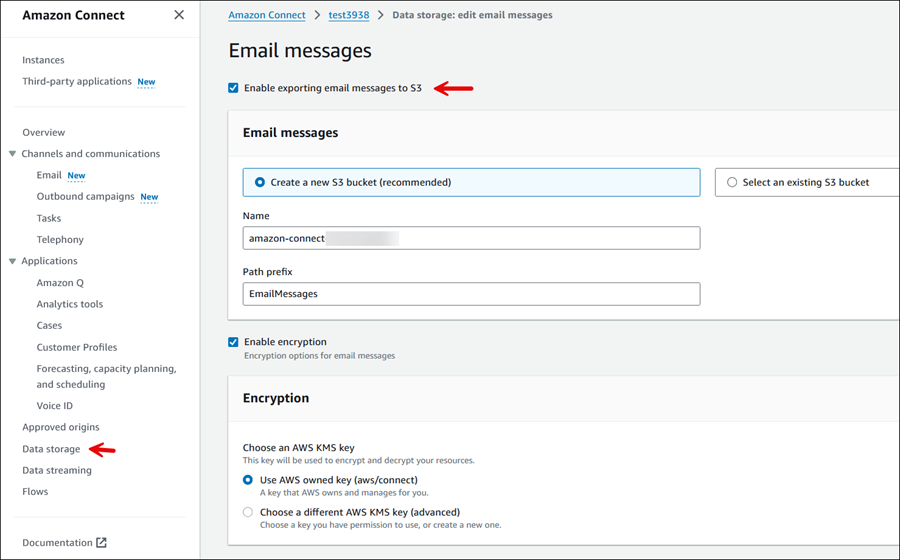Close the Amazon Connect sidebar panel
900x560 pixels.
[179, 15]
